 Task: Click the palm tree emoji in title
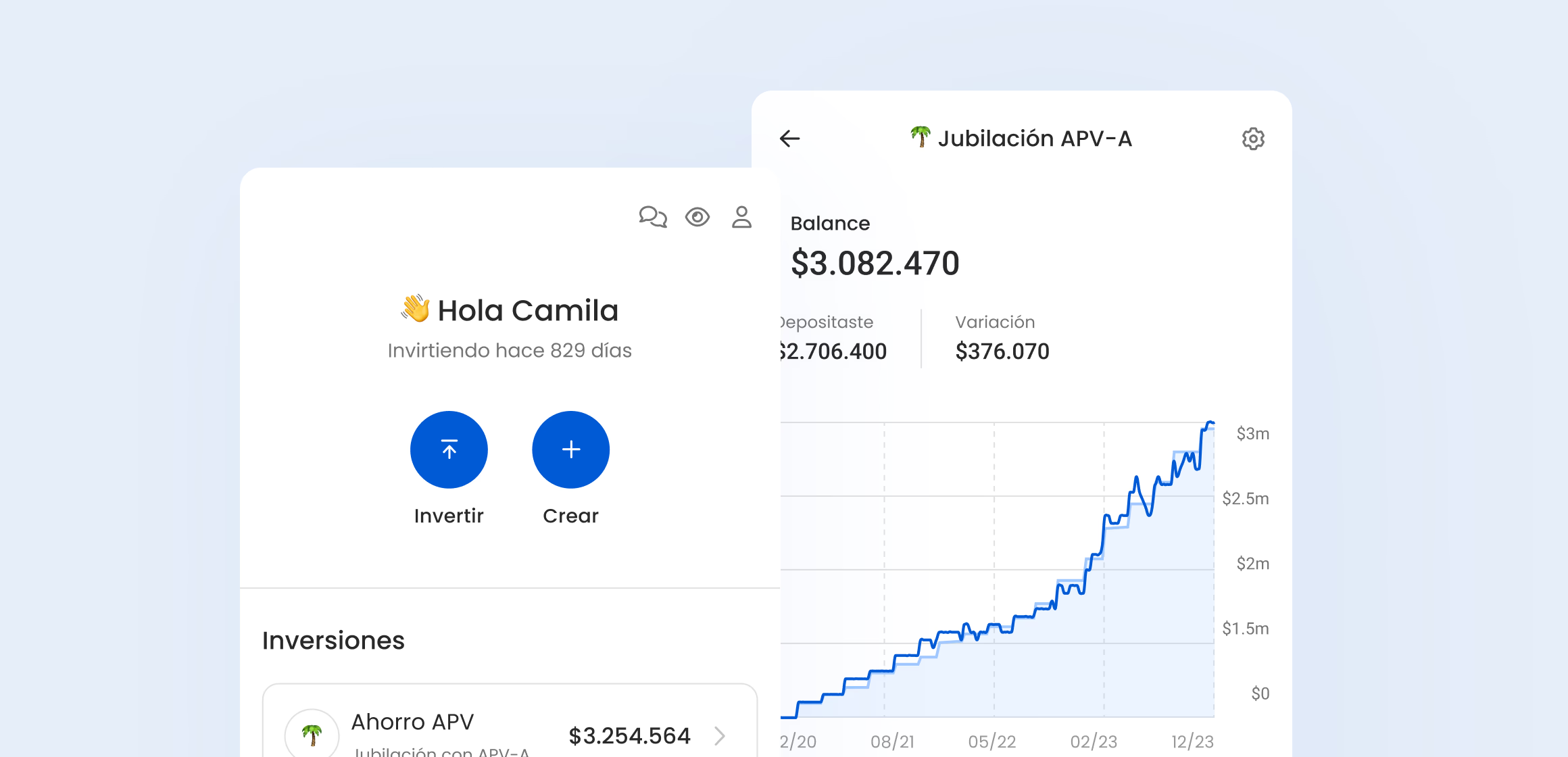920,137
